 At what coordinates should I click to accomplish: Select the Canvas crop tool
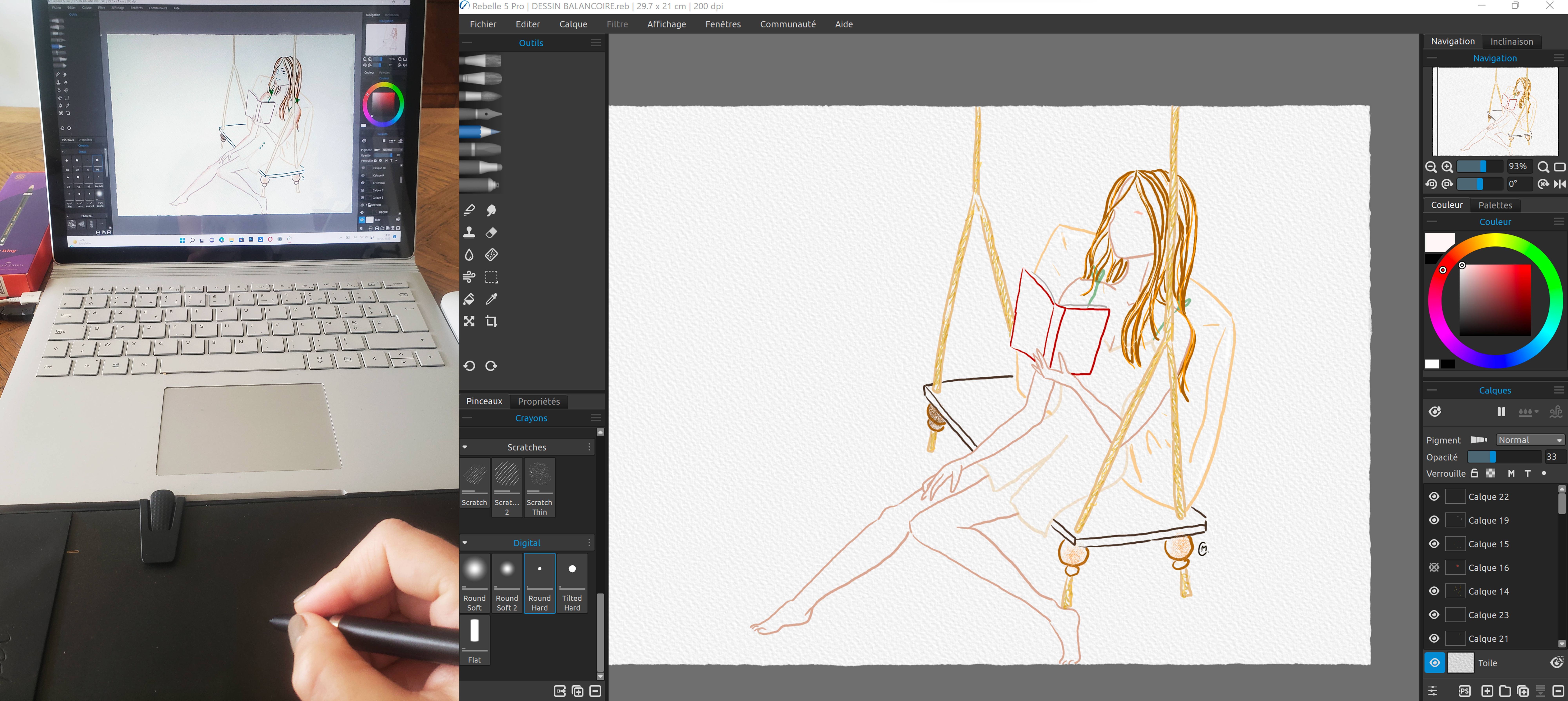click(491, 321)
